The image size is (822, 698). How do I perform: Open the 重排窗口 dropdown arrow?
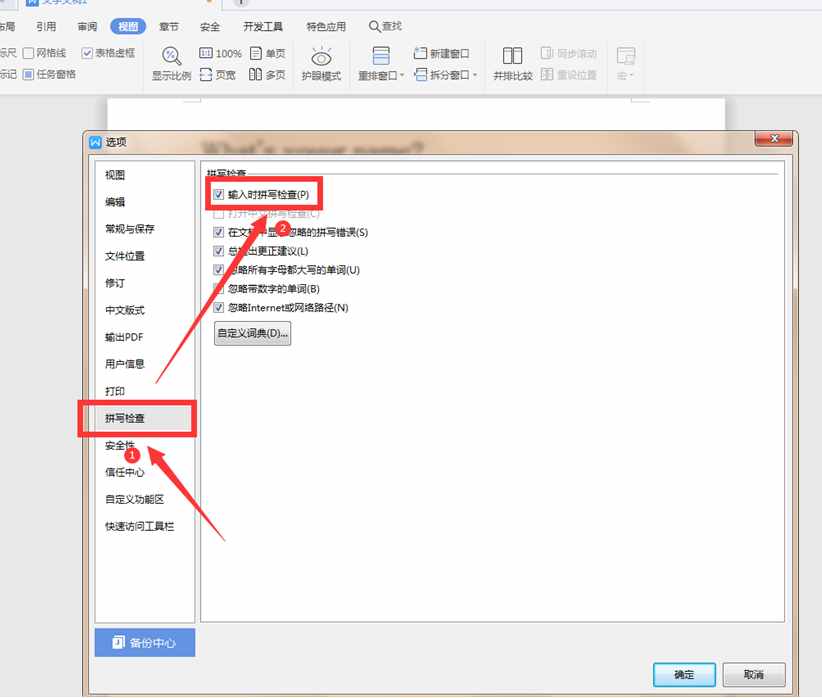click(402, 74)
